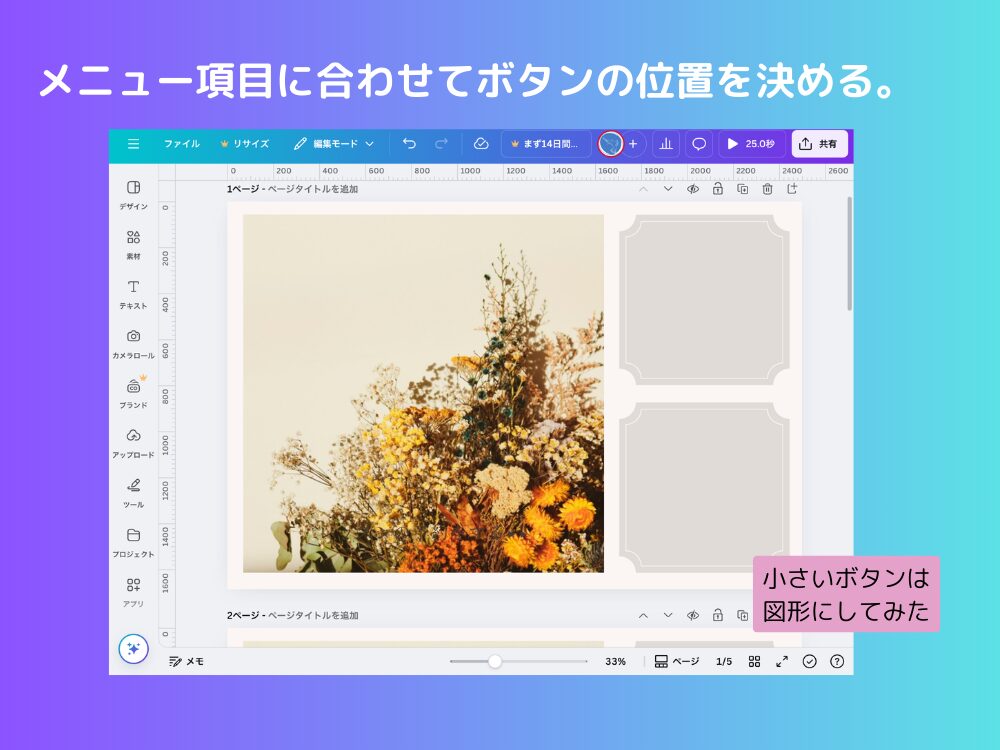The height and width of the screenshot is (750, 1000).
Task: Collapse page 1 with the up chevron
Action: (x=643, y=189)
